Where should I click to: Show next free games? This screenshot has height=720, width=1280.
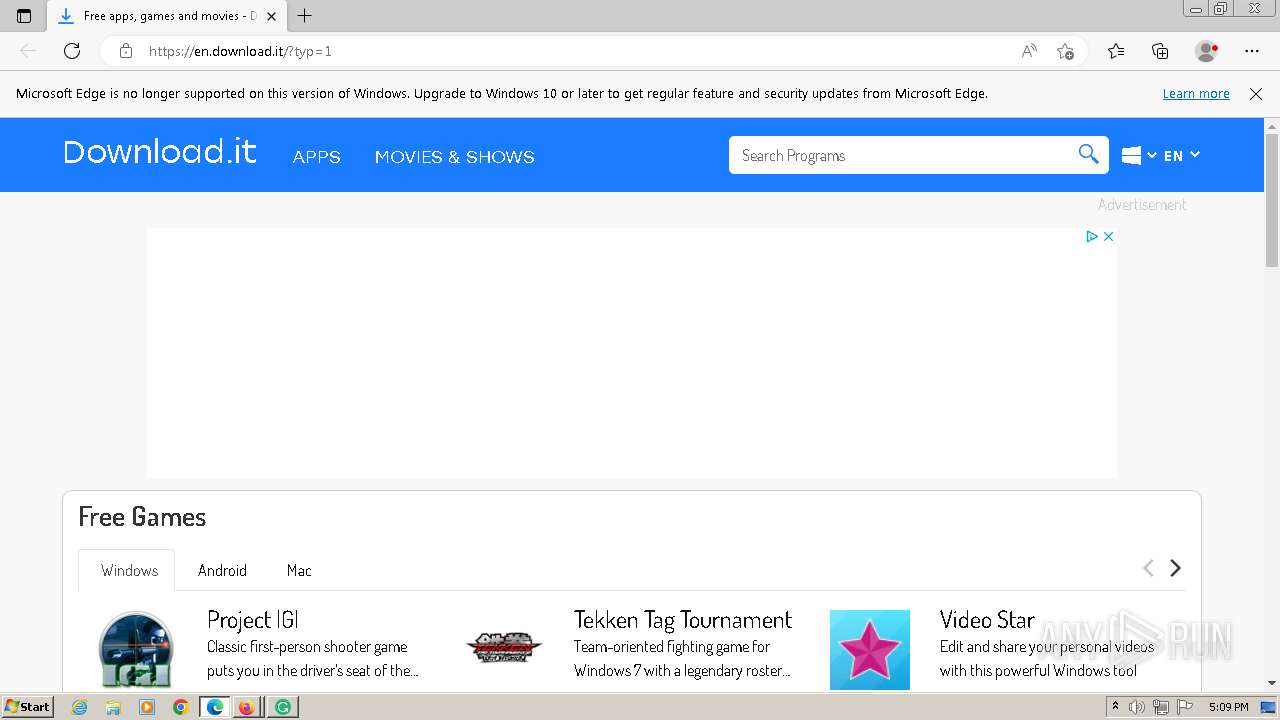tap(1176, 568)
